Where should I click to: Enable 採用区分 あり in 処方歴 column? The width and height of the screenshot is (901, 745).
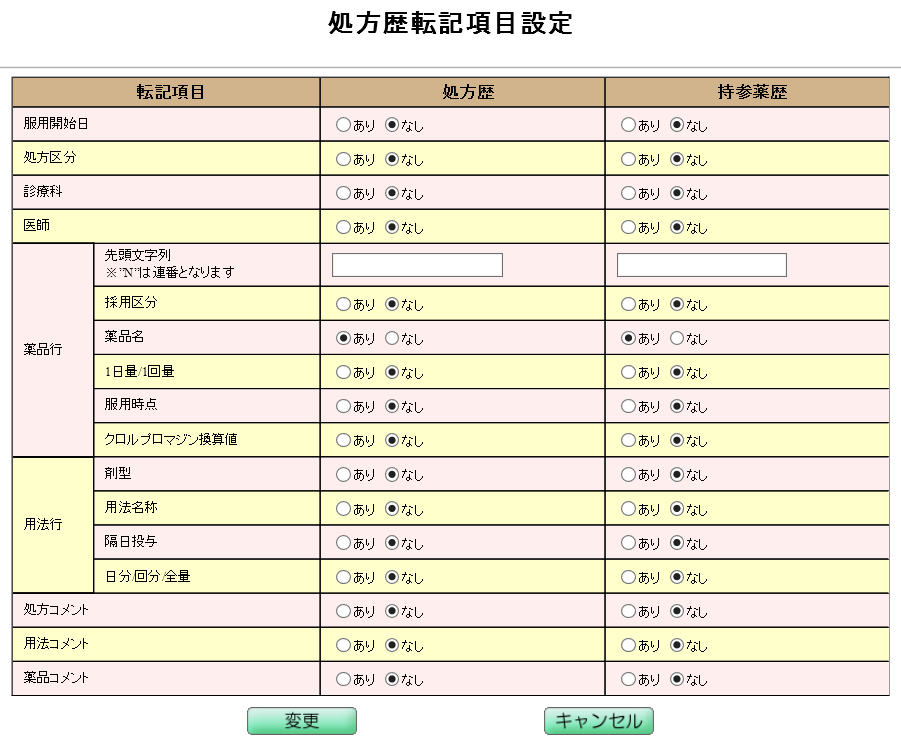(344, 303)
